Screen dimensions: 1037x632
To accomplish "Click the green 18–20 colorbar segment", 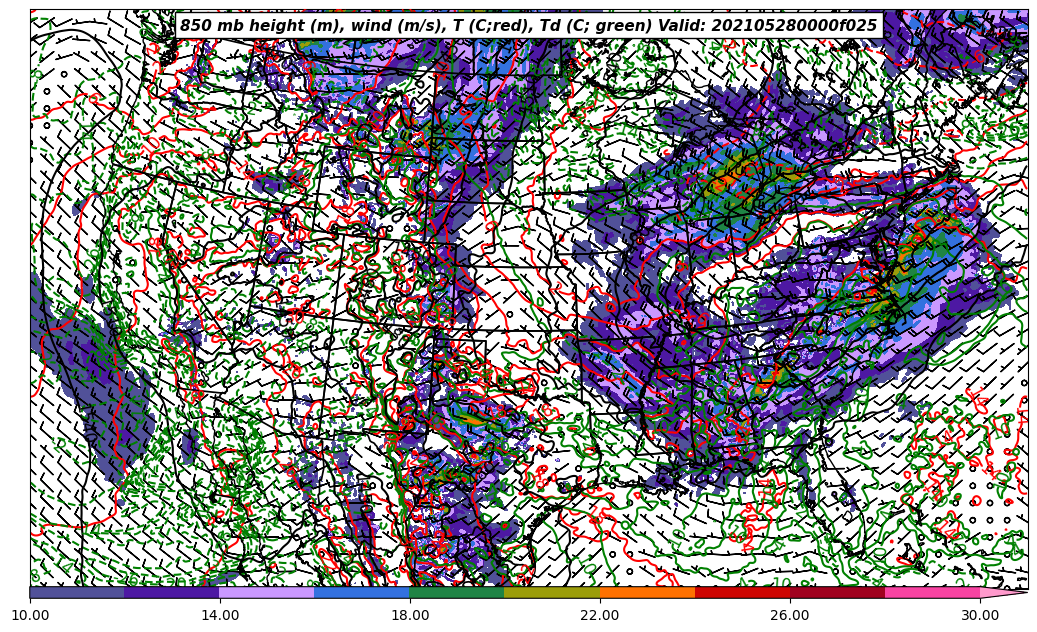I will tap(457, 592).
